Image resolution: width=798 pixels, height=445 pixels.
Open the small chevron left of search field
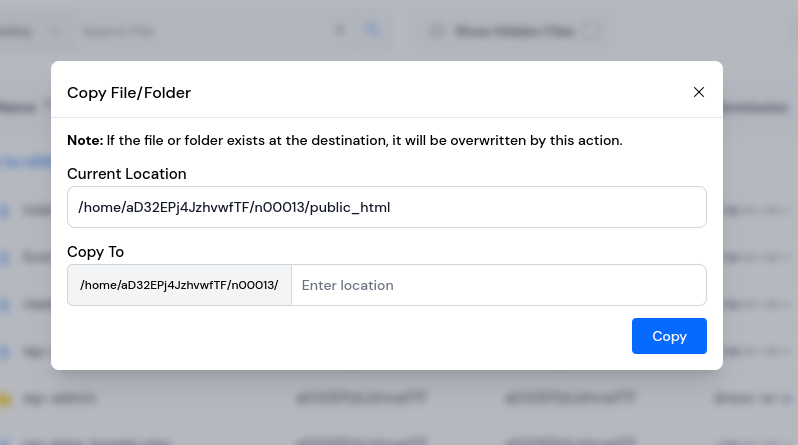54,32
